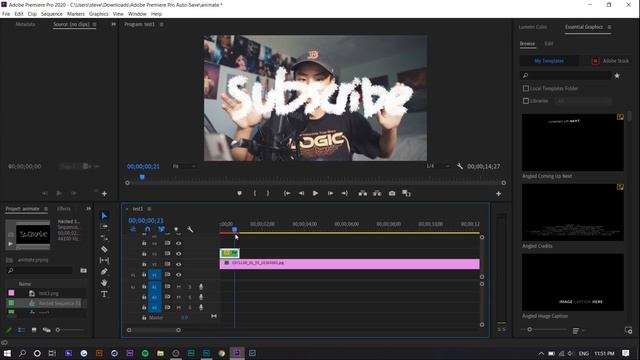Open the Sequence menu
Screen dimensions: 640x360
52,14
